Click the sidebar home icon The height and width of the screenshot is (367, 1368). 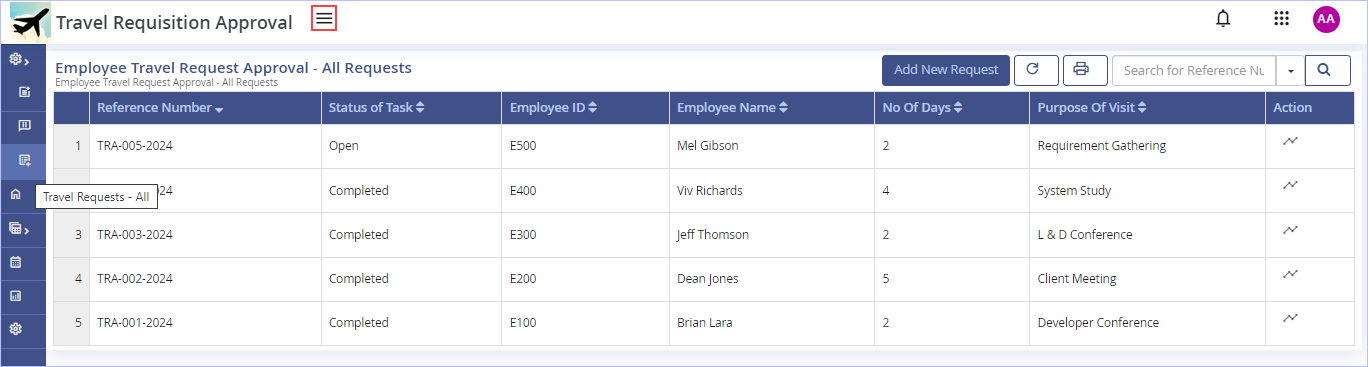(16, 195)
